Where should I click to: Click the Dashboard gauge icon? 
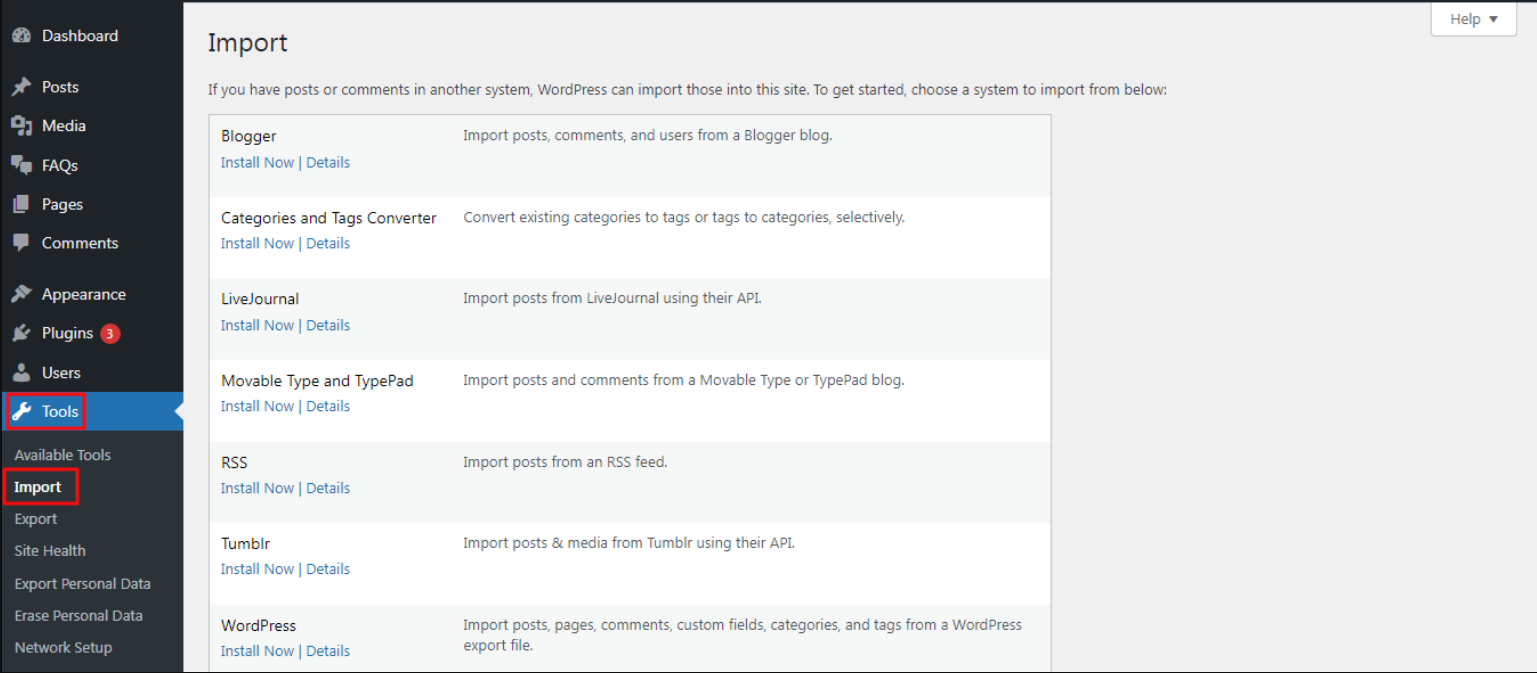21,36
